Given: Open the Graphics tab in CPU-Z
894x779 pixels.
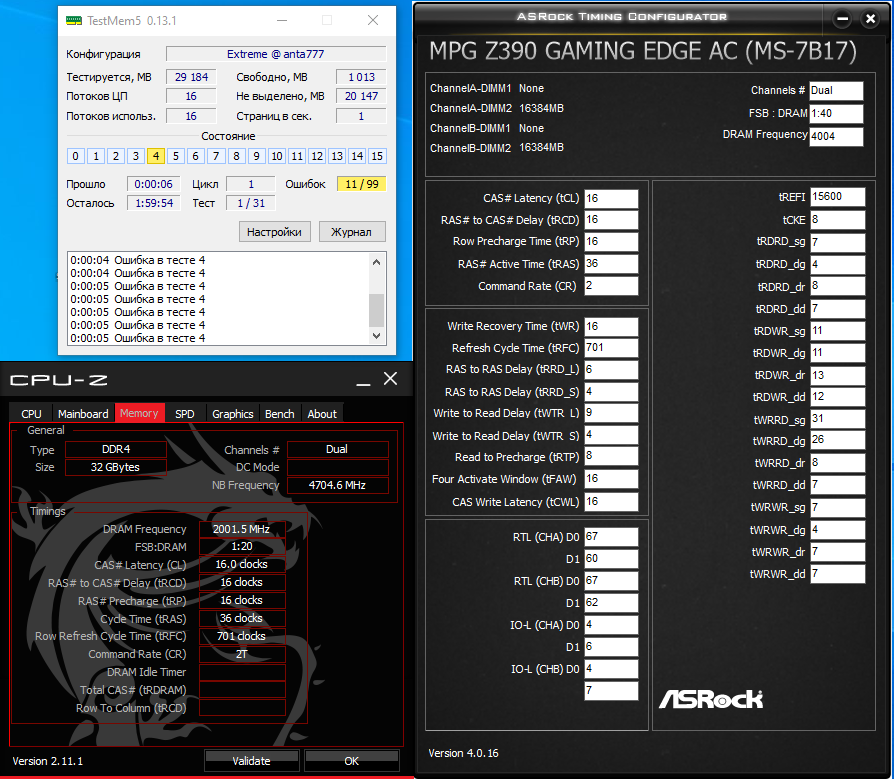Looking at the screenshot, I should click(233, 414).
